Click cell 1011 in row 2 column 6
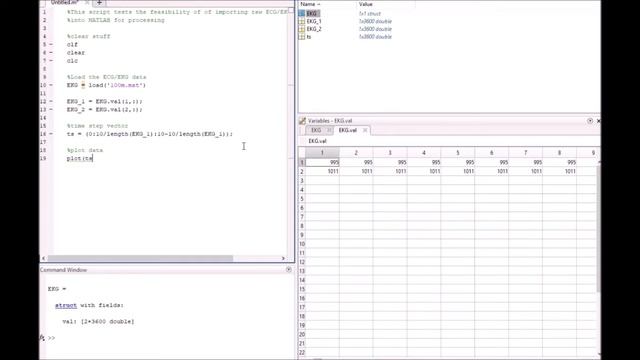Image resolution: width=640 pixels, height=360 pixels. pyautogui.click(x=491, y=171)
